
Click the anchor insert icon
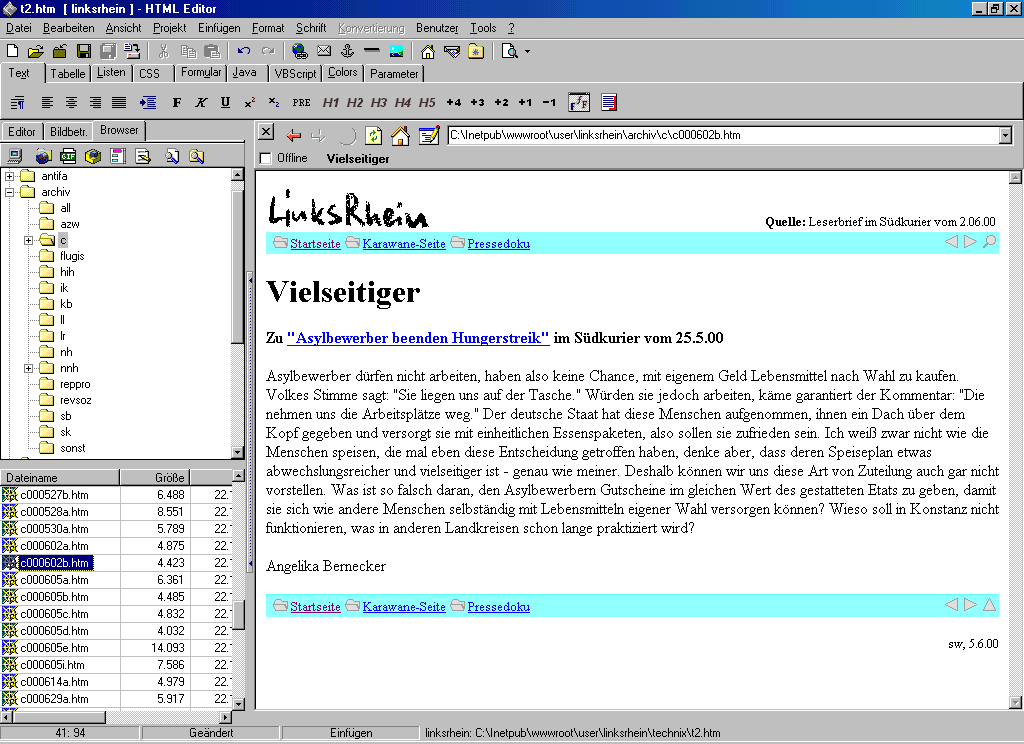click(348, 51)
